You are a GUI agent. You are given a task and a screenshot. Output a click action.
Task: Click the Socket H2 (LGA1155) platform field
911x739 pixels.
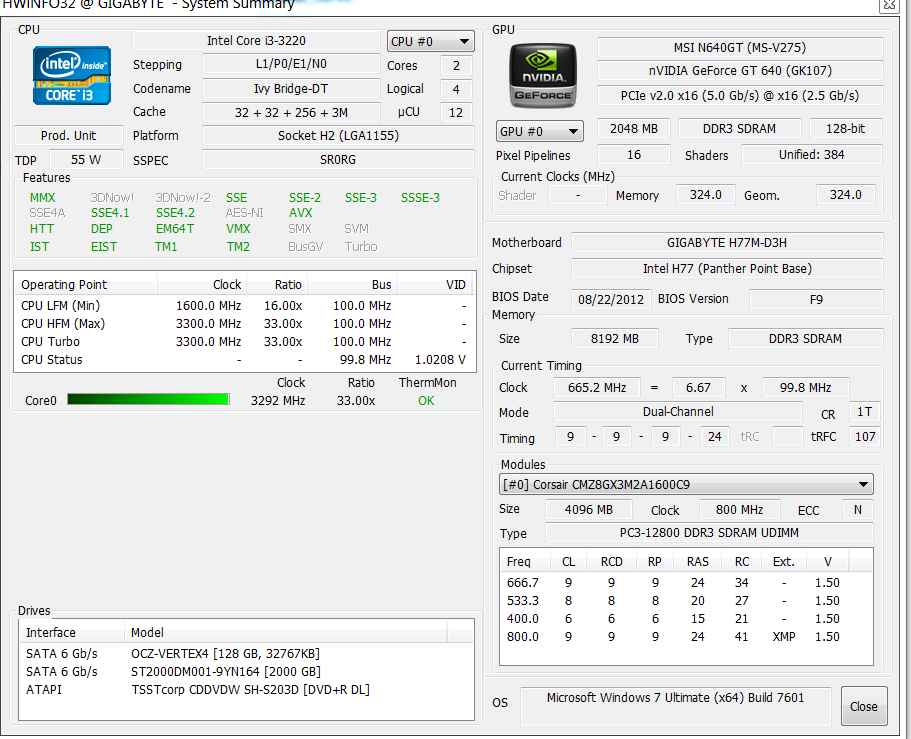(338, 135)
